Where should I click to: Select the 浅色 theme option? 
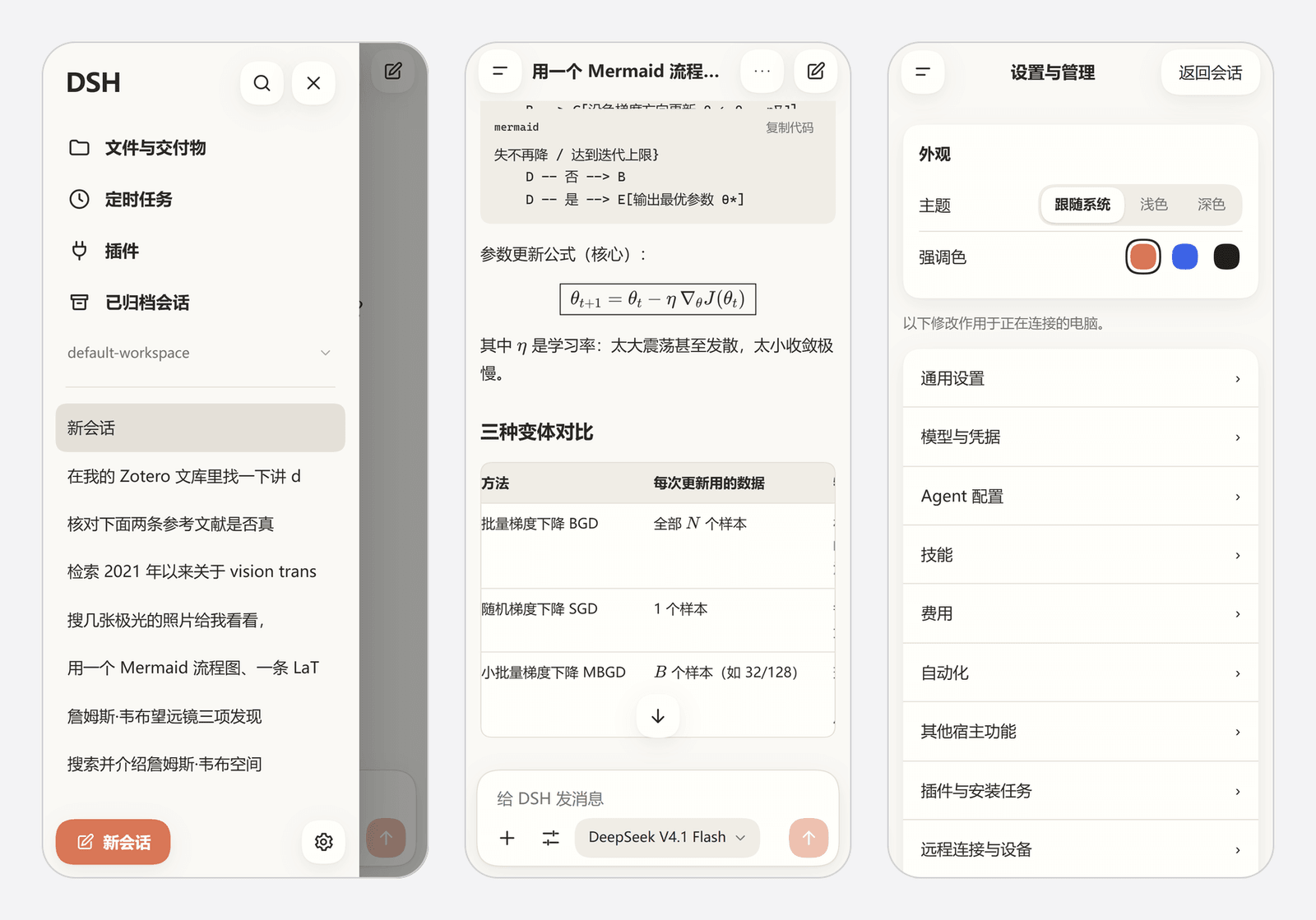click(x=1153, y=205)
